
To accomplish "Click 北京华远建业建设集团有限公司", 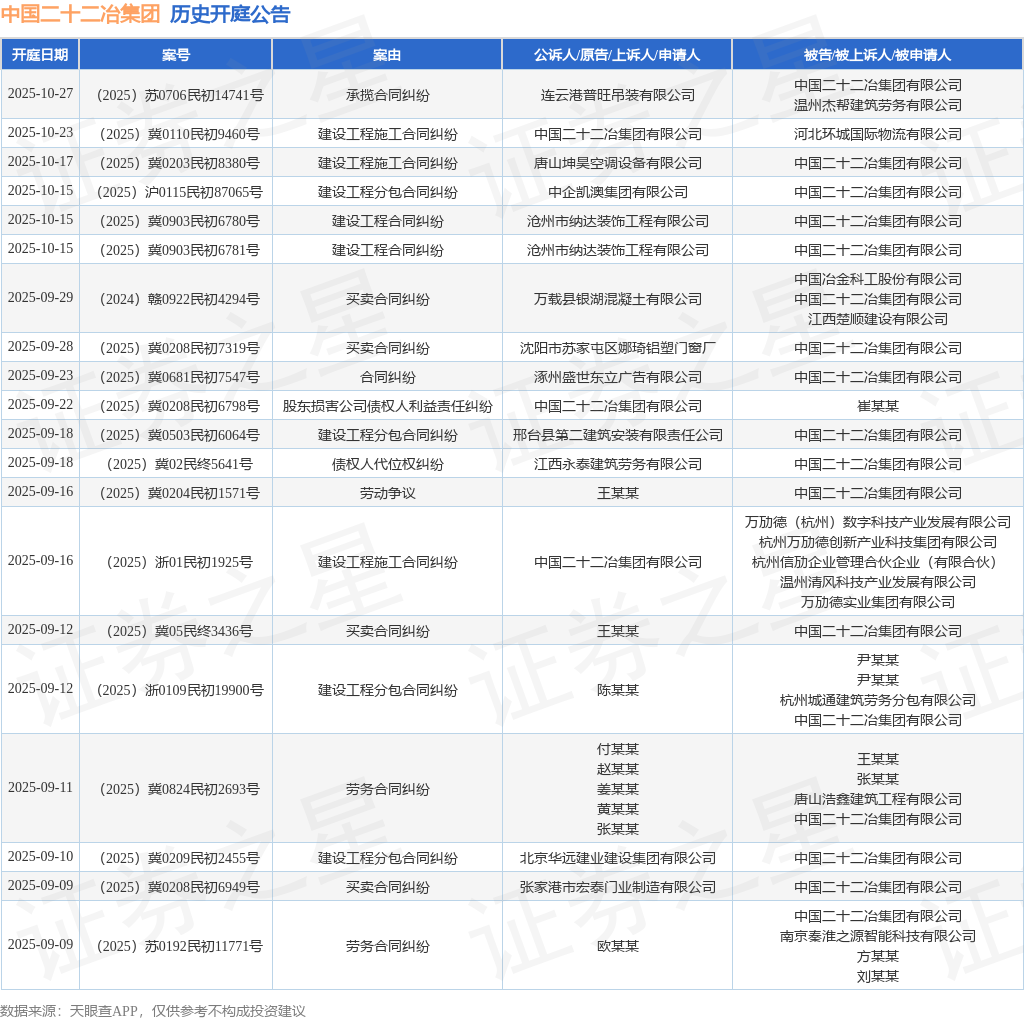I will (617, 859).
